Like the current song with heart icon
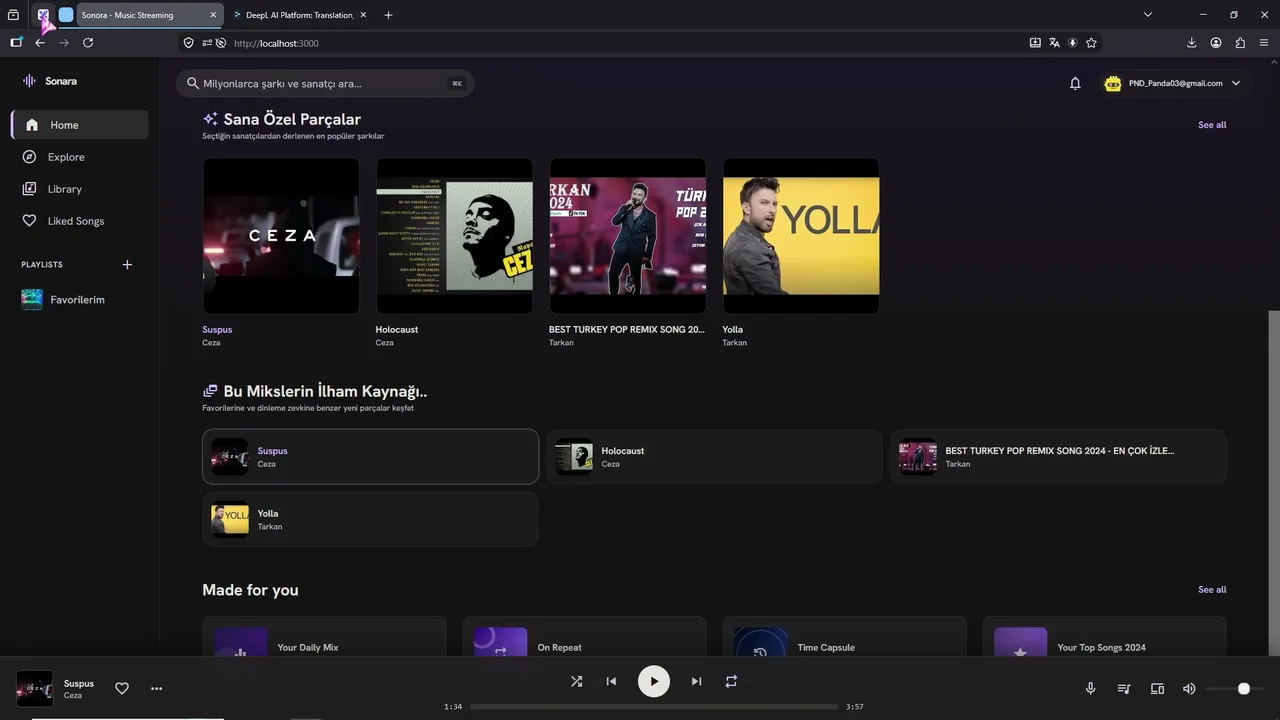Screen dimensions: 1280x720 [122, 689]
